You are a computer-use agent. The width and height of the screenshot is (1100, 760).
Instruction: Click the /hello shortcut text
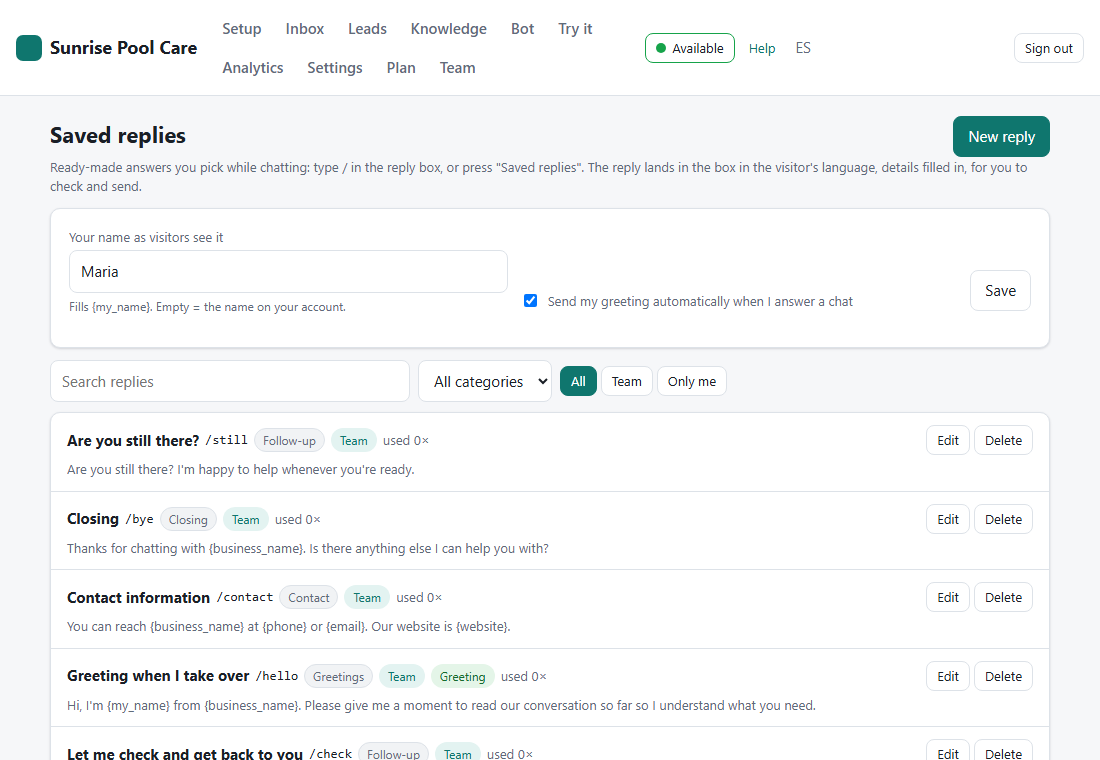(x=277, y=676)
